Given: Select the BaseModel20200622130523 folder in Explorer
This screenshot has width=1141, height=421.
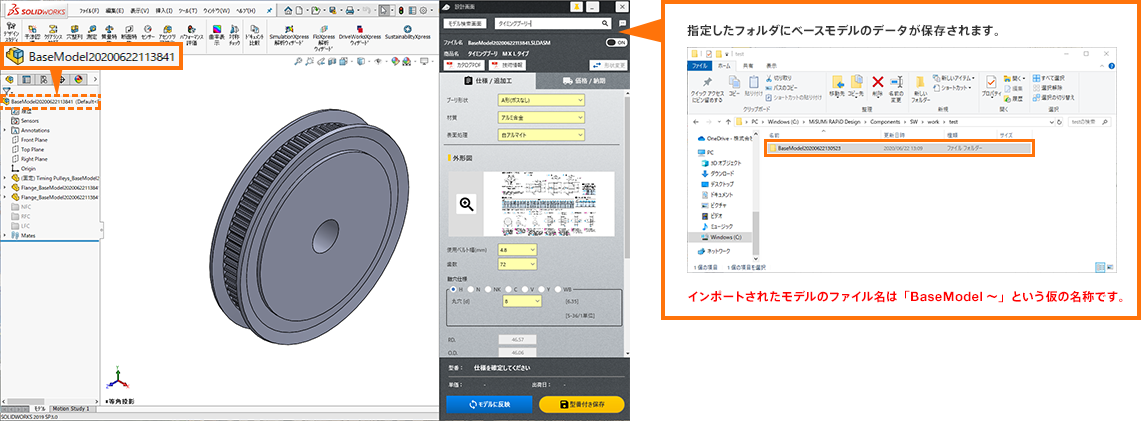Looking at the screenshot, I should 898,148.
